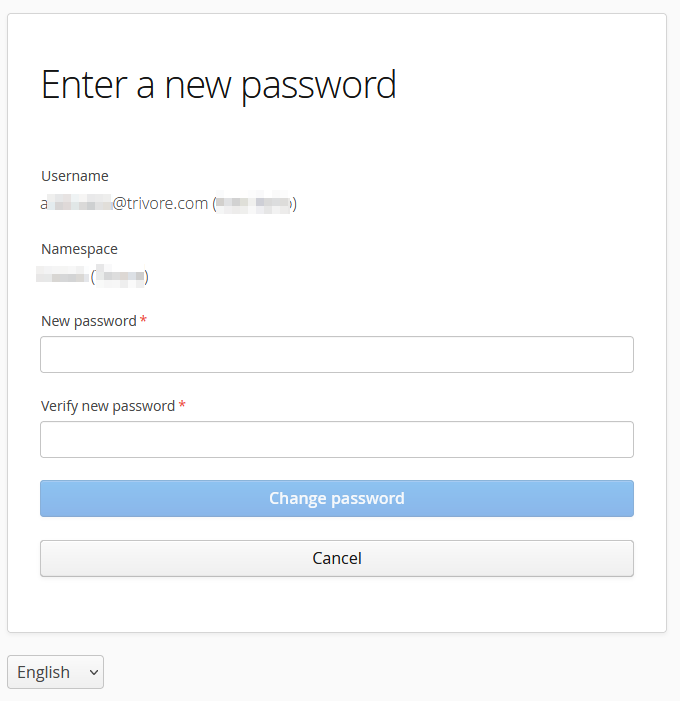Select the @trivore.com email address text
680x701 pixels.
[x=160, y=204]
